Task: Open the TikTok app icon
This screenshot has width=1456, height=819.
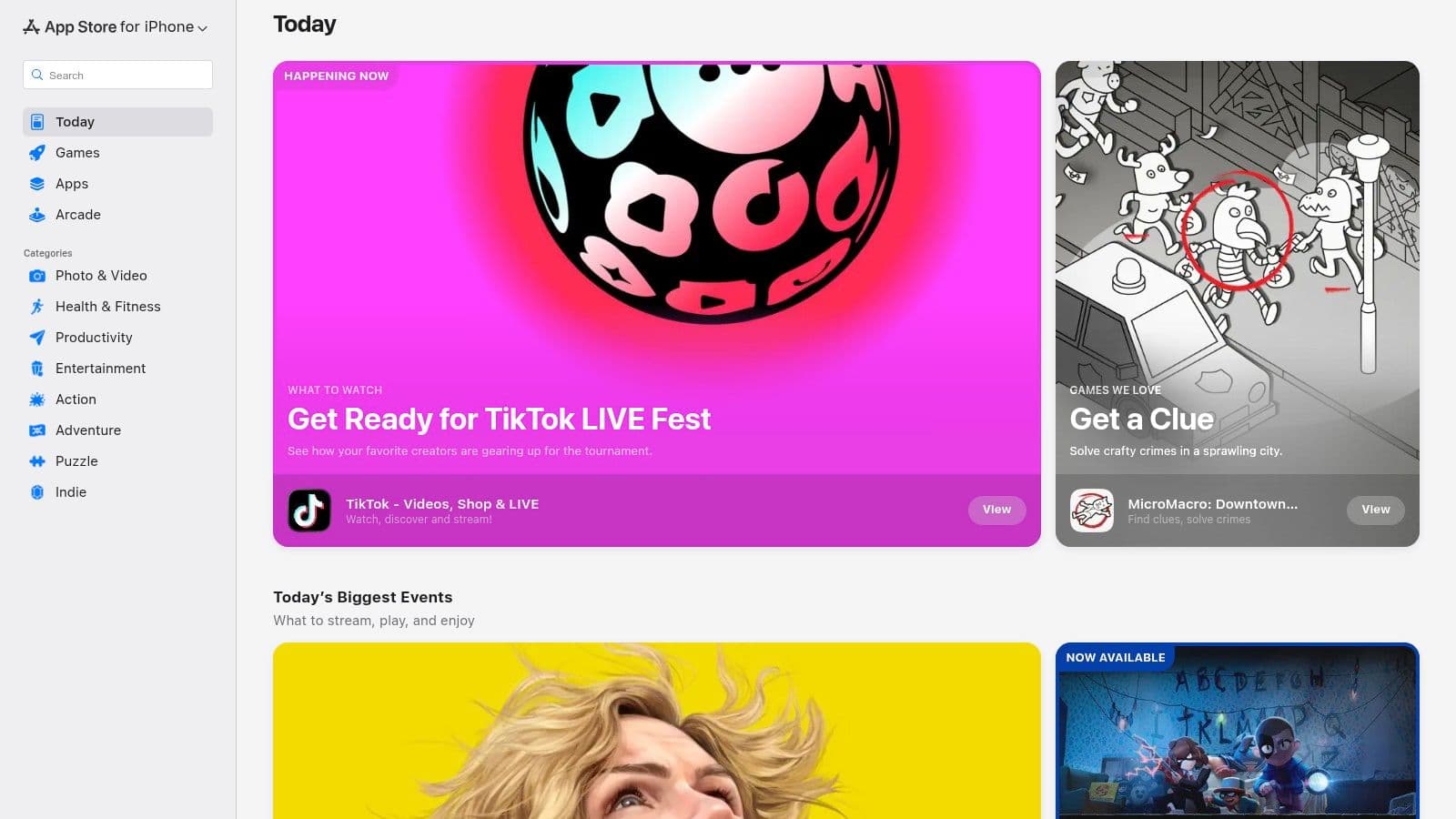Action: tap(309, 511)
